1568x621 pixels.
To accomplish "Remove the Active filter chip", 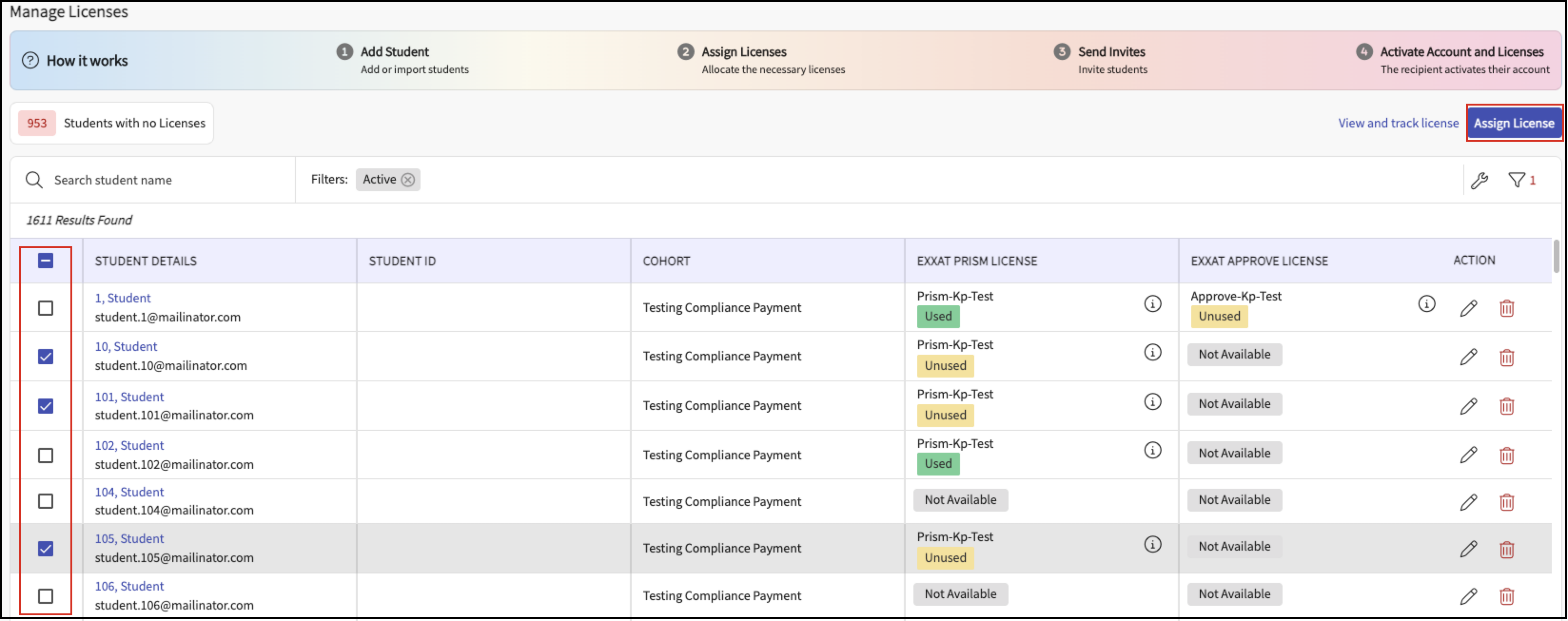I will coord(409,180).
